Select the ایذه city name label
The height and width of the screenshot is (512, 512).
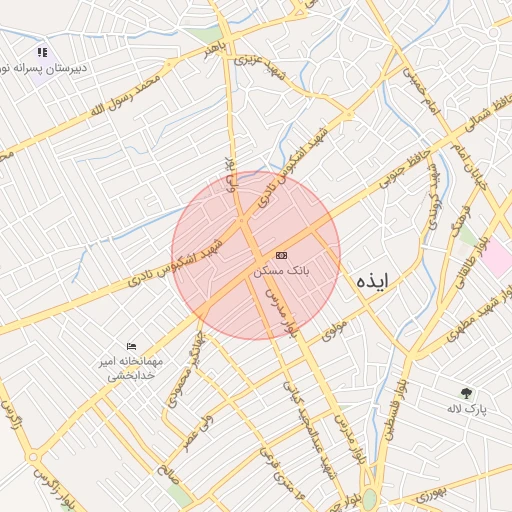pos(372,281)
